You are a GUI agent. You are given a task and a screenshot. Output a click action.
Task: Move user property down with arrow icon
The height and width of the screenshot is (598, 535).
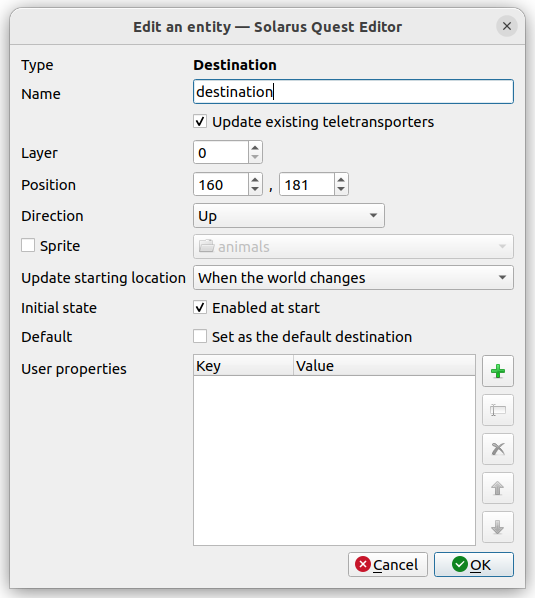click(x=498, y=527)
